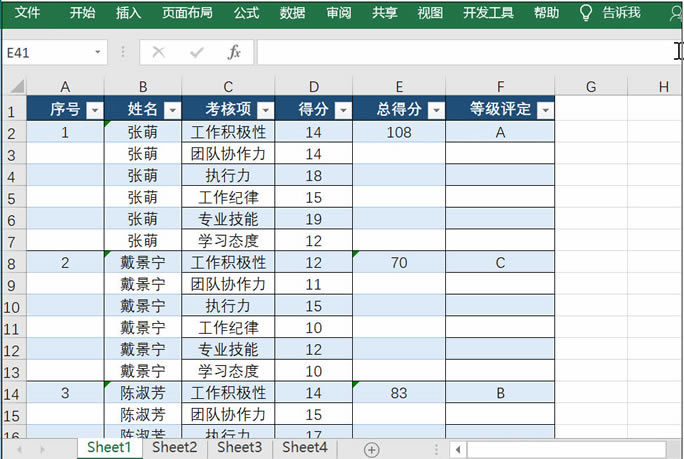
Task: Open the 文件 menu tab
Action: [27, 13]
